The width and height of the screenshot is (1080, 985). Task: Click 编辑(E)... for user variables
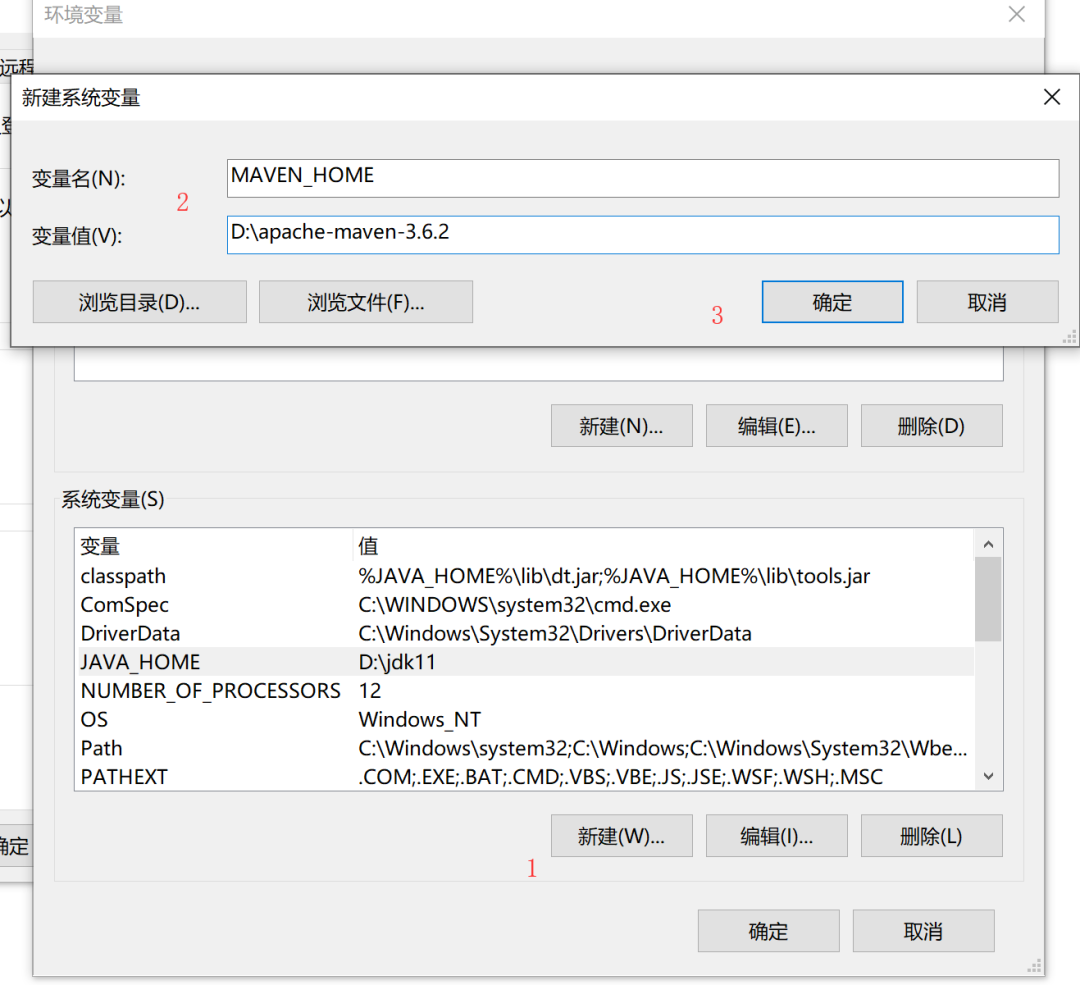point(776,426)
